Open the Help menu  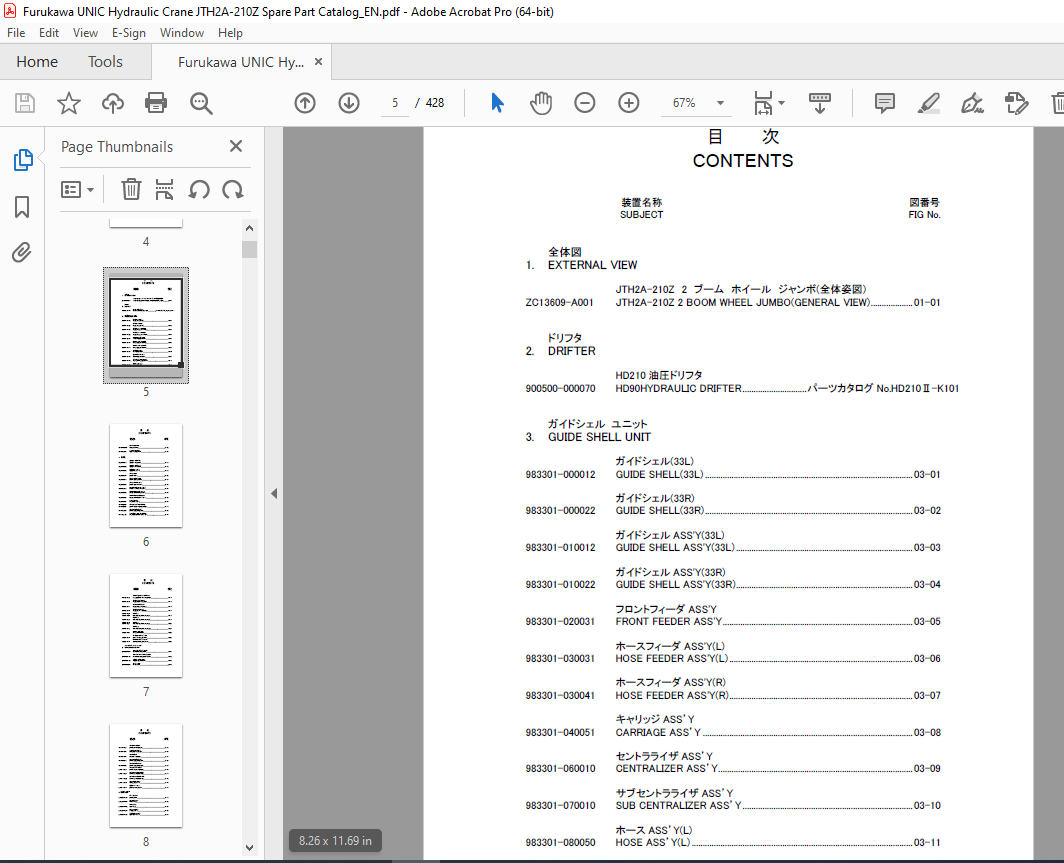click(x=230, y=33)
